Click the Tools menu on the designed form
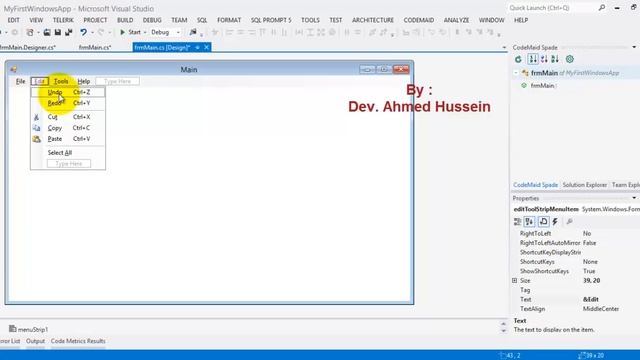Image resolution: width=640 pixels, height=360 pixels. tap(61, 81)
